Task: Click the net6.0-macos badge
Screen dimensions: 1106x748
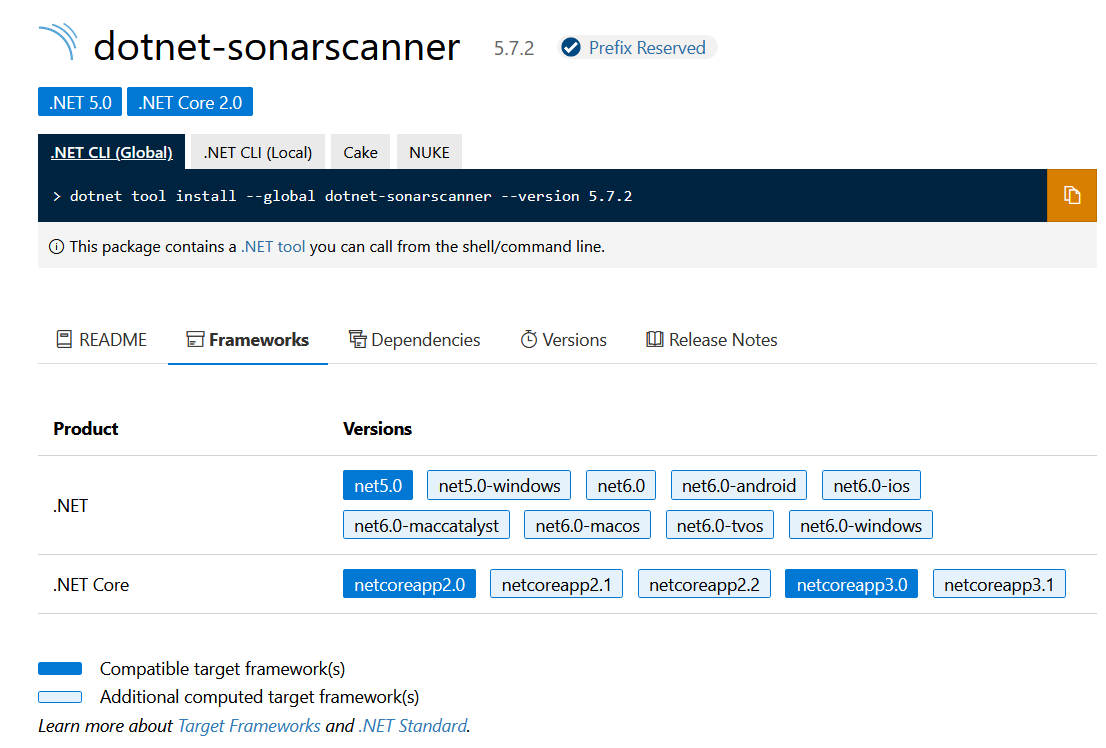Action: coord(587,524)
